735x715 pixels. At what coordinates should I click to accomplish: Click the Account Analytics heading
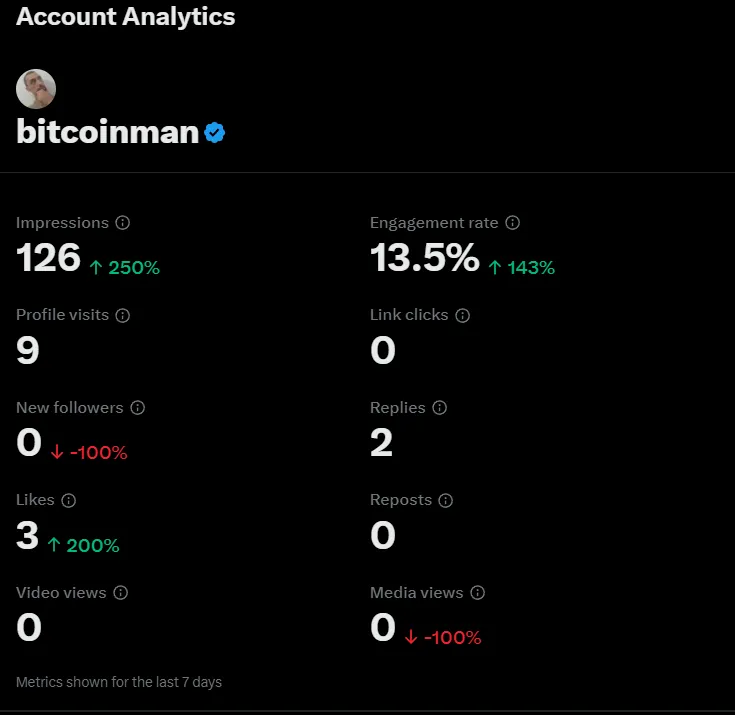click(x=126, y=17)
